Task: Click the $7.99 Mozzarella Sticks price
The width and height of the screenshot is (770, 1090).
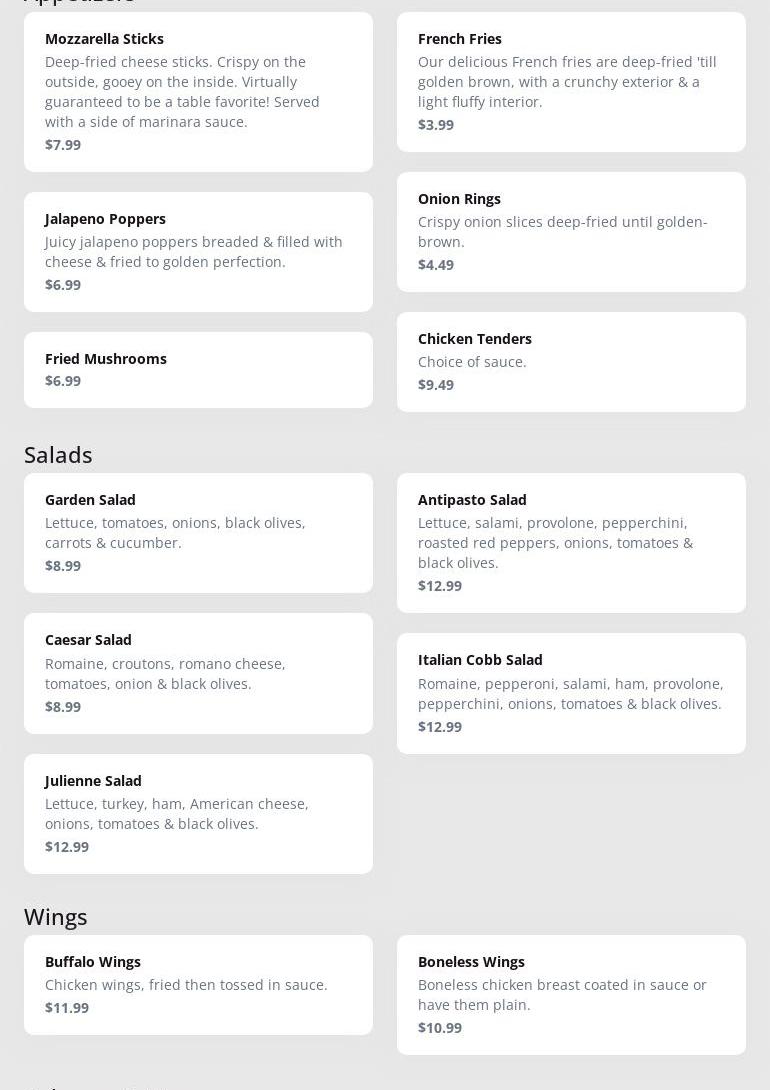Action: [63, 144]
